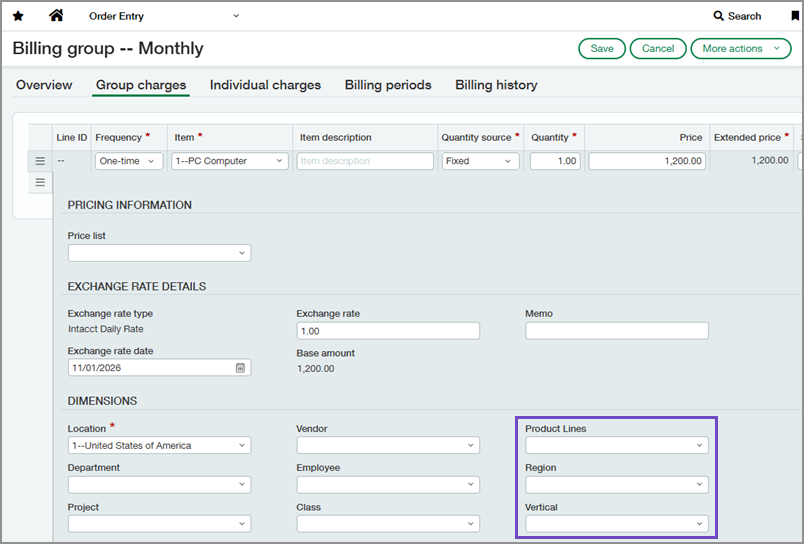
Task: Click the first row's hamburger handle icon
Action: (40, 161)
